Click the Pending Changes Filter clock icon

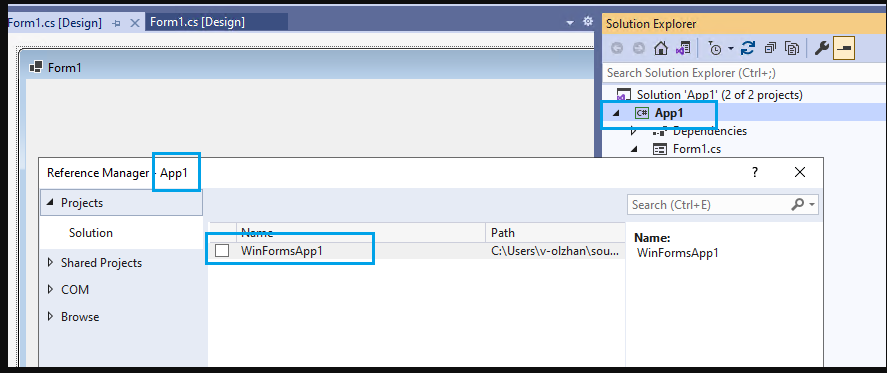click(x=715, y=49)
